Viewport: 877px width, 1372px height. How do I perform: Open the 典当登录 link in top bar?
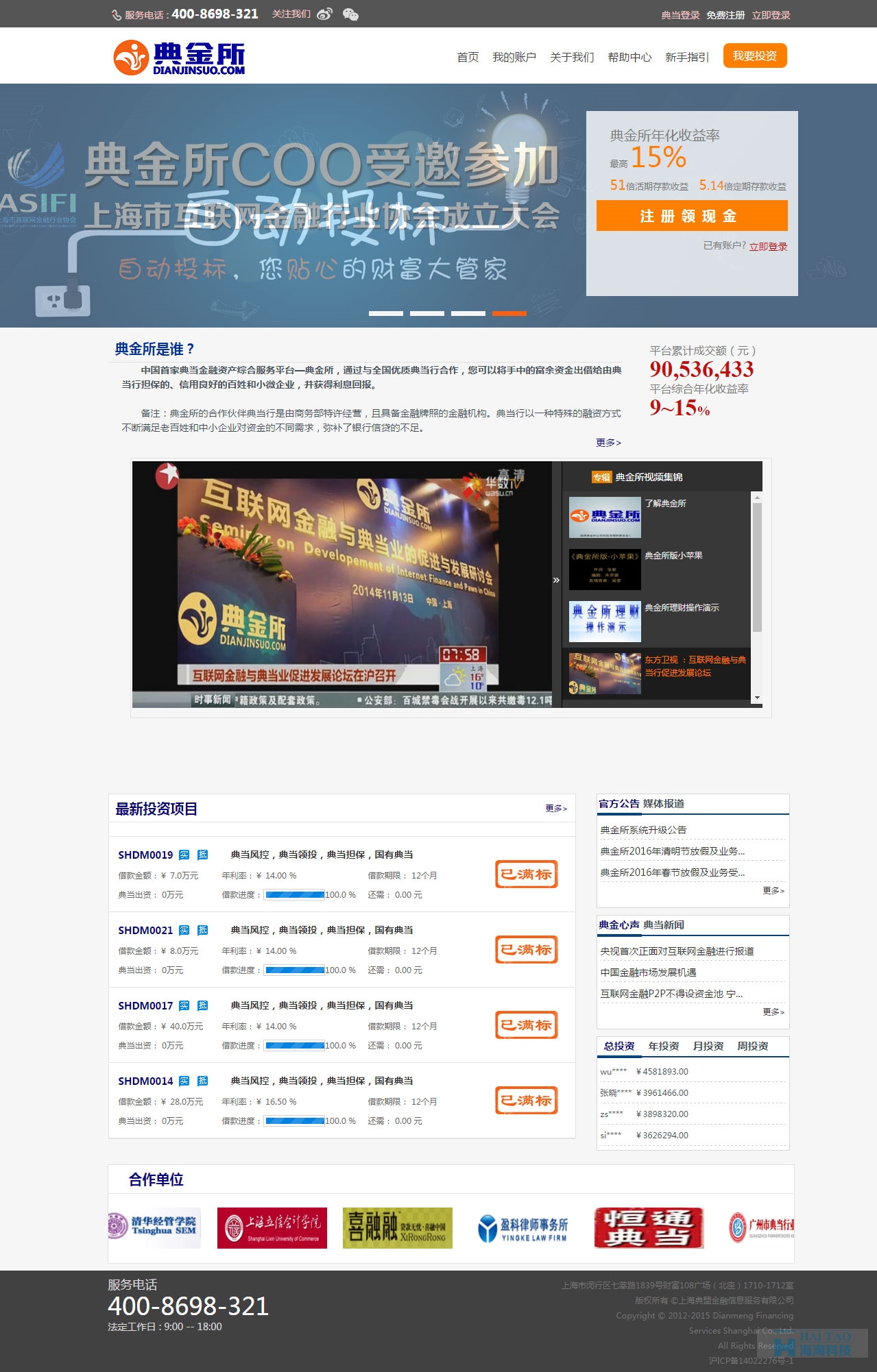(680, 15)
